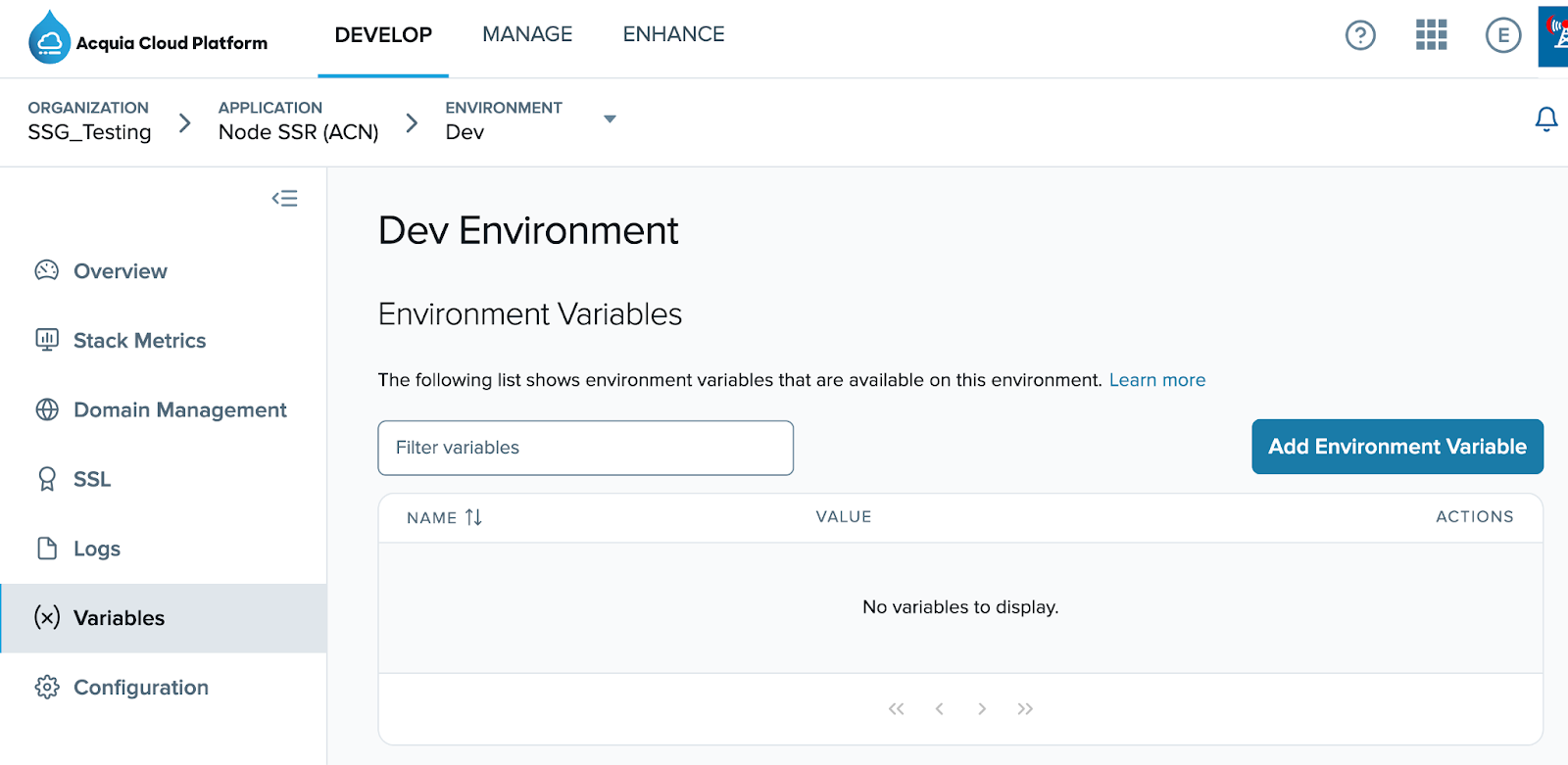Click the announcements icon at the top-right corner

1553,35
